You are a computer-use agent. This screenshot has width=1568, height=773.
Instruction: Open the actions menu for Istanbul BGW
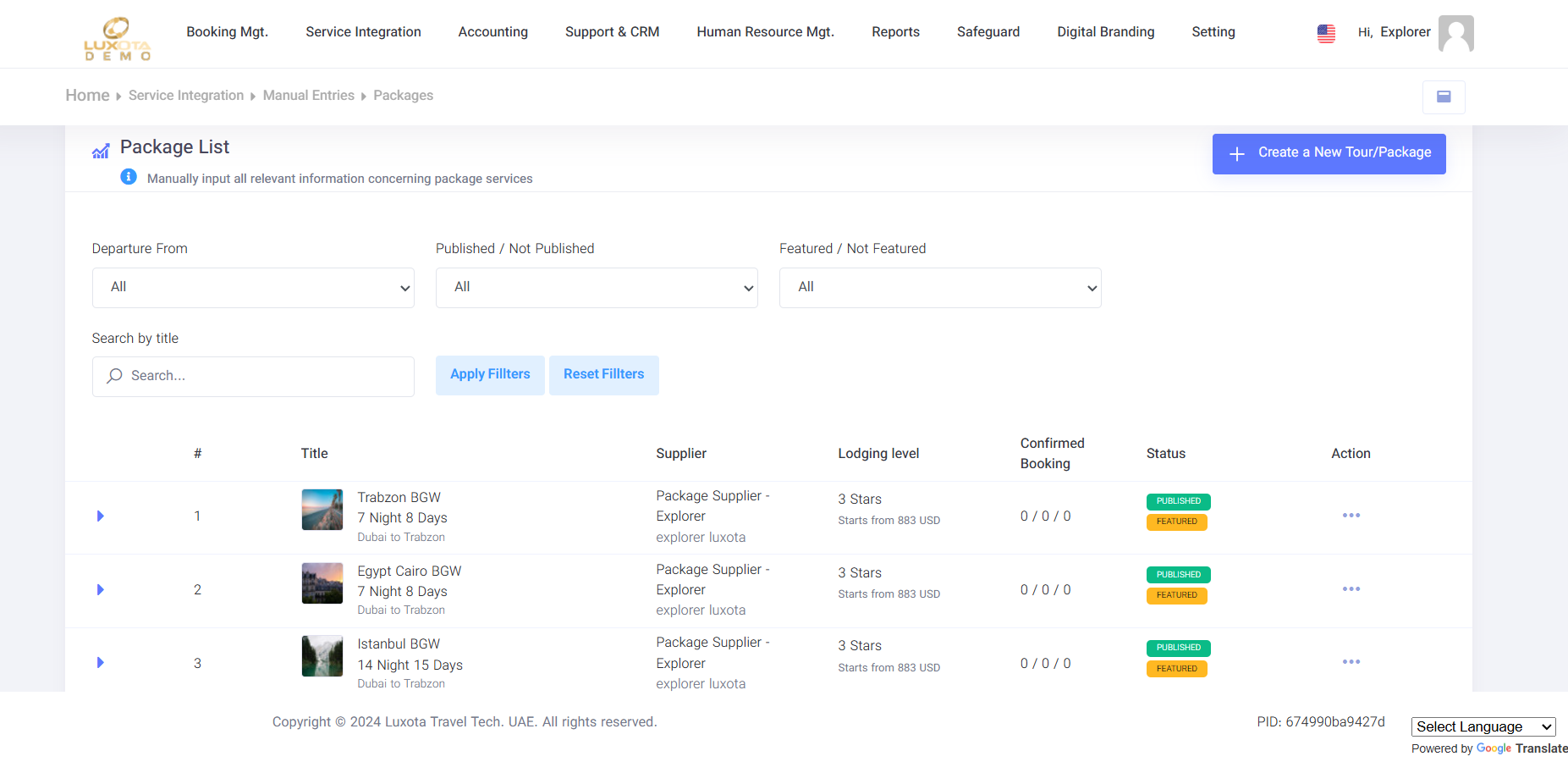click(1351, 662)
